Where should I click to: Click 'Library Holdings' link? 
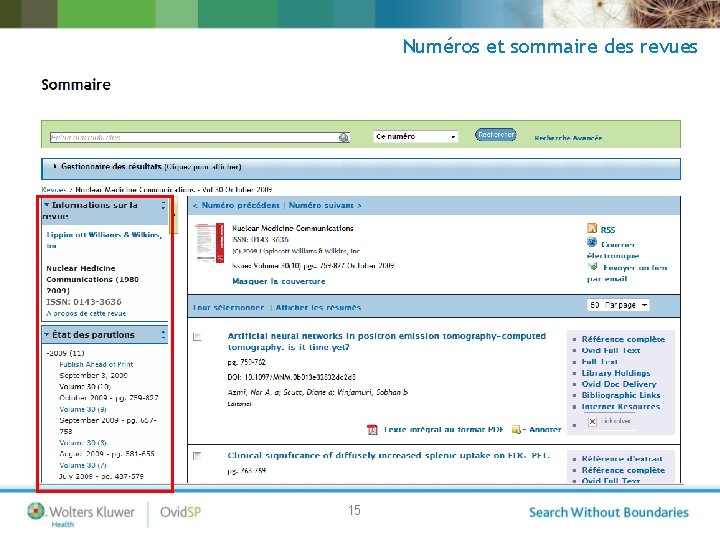616,373
